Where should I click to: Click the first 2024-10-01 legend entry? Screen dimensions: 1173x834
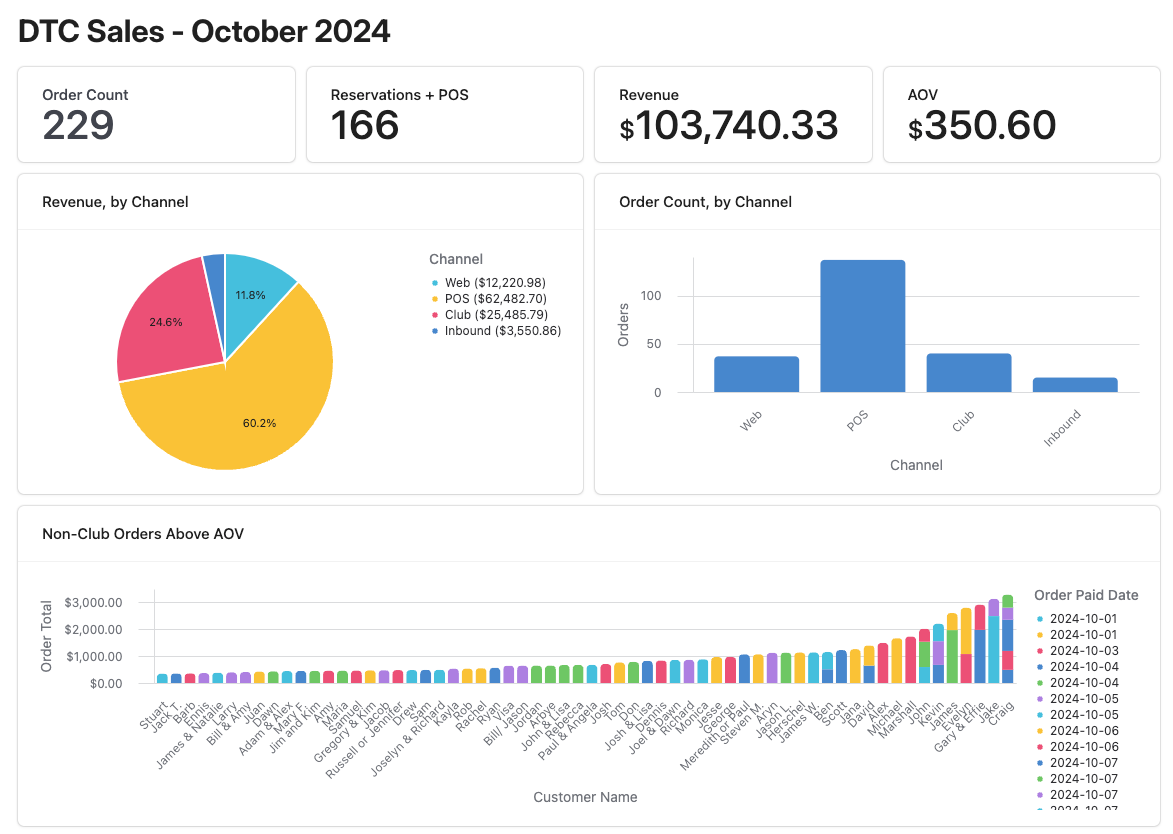pyautogui.click(x=1083, y=619)
